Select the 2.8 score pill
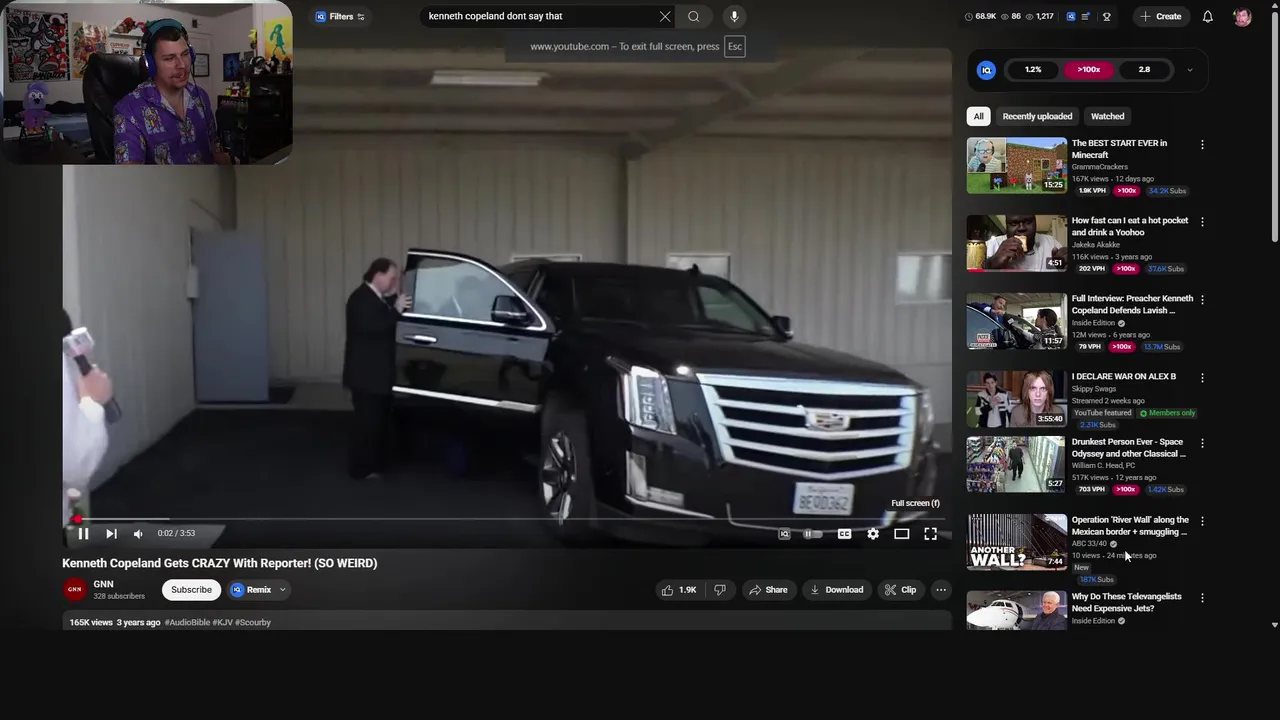The height and width of the screenshot is (720, 1280). tap(1144, 70)
